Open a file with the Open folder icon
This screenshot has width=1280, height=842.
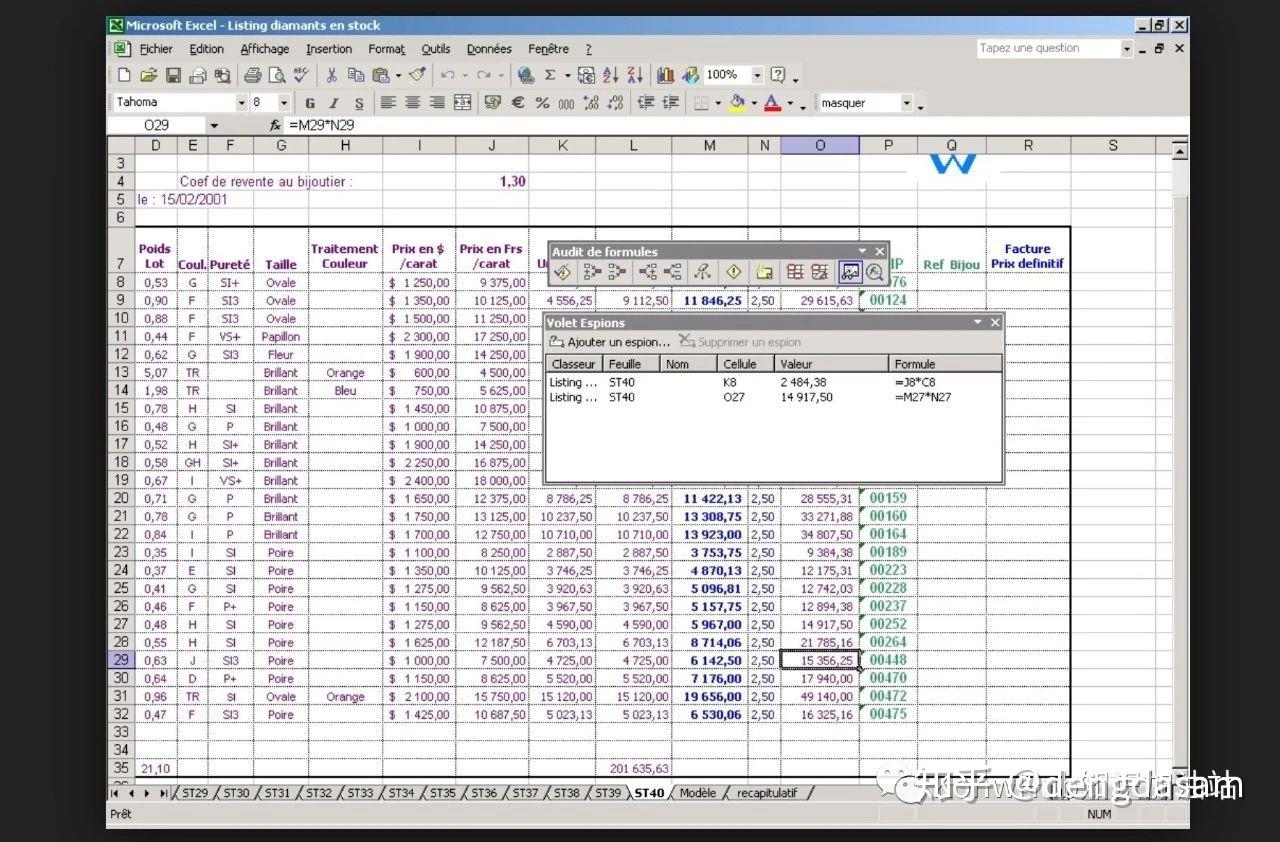click(149, 76)
